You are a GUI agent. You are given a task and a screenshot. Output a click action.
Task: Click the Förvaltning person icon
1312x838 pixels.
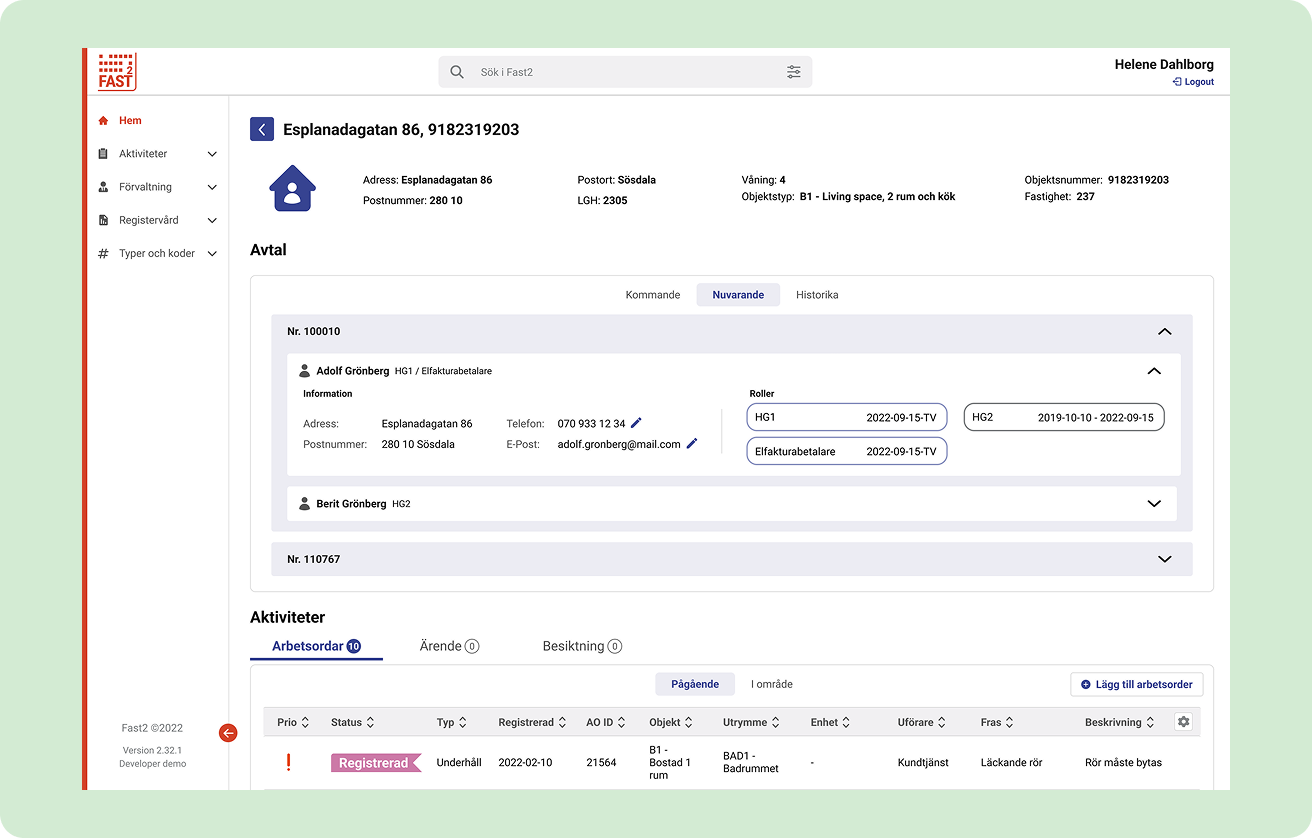tap(103, 187)
